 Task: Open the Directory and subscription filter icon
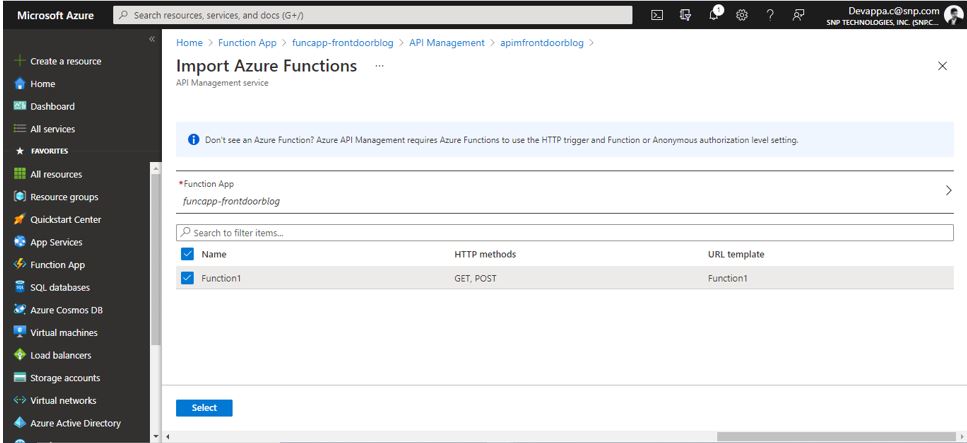pyautogui.click(x=685, y=15)
